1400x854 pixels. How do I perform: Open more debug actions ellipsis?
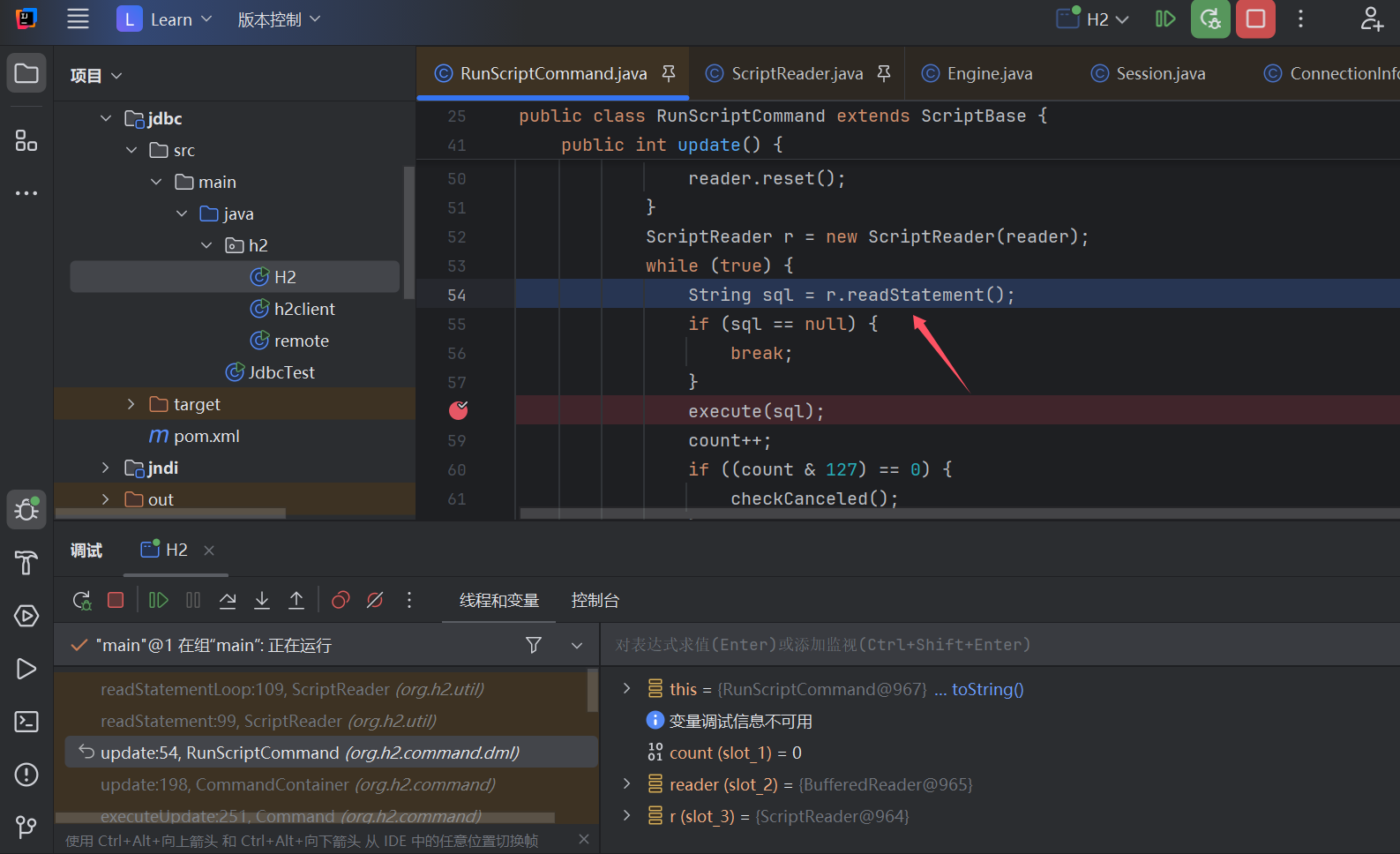(409, 600)
